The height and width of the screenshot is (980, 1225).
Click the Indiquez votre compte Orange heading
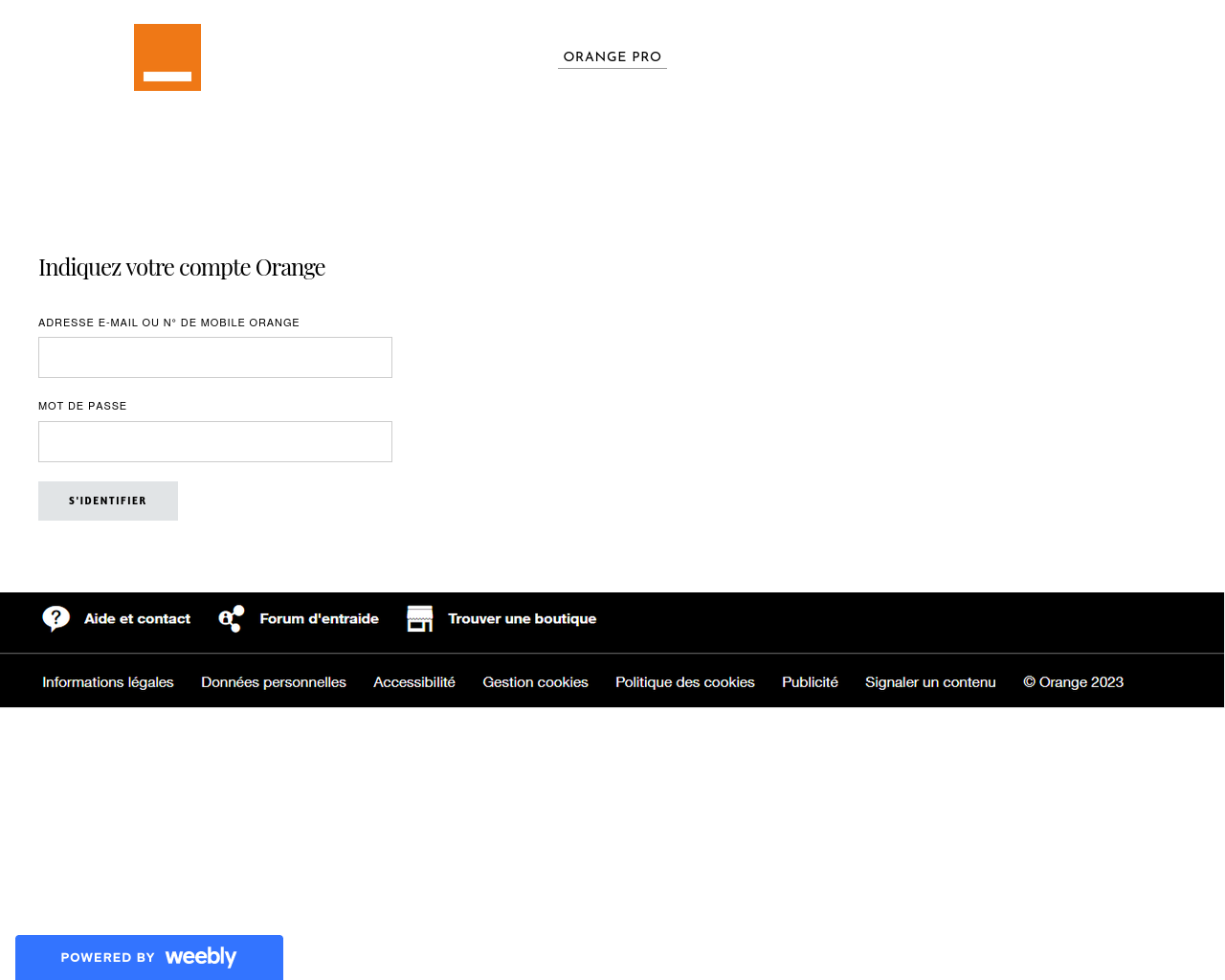coord(182,267)
